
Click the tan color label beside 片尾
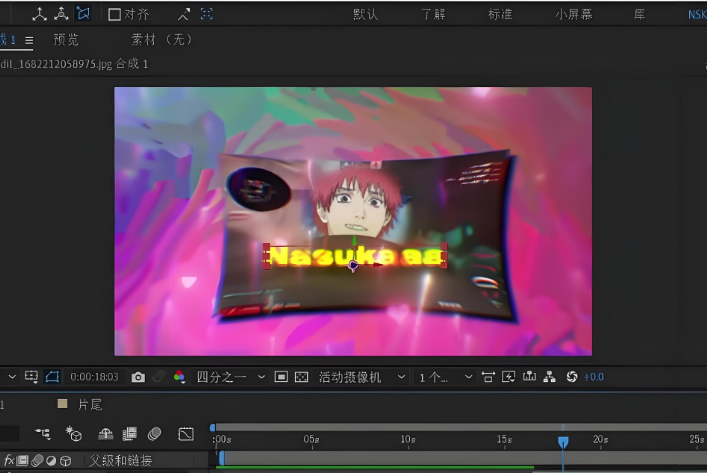click(x=63, y=404)
